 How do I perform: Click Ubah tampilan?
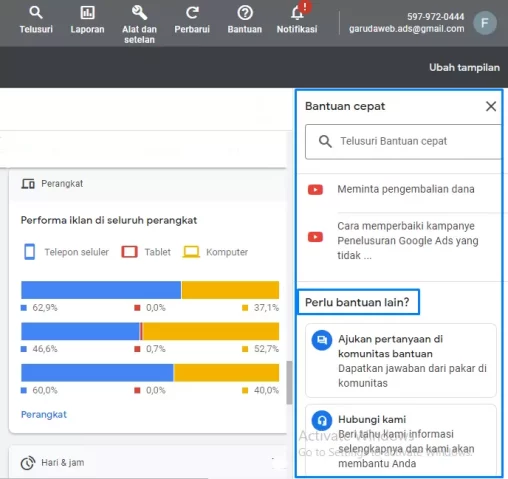point(464,68)
